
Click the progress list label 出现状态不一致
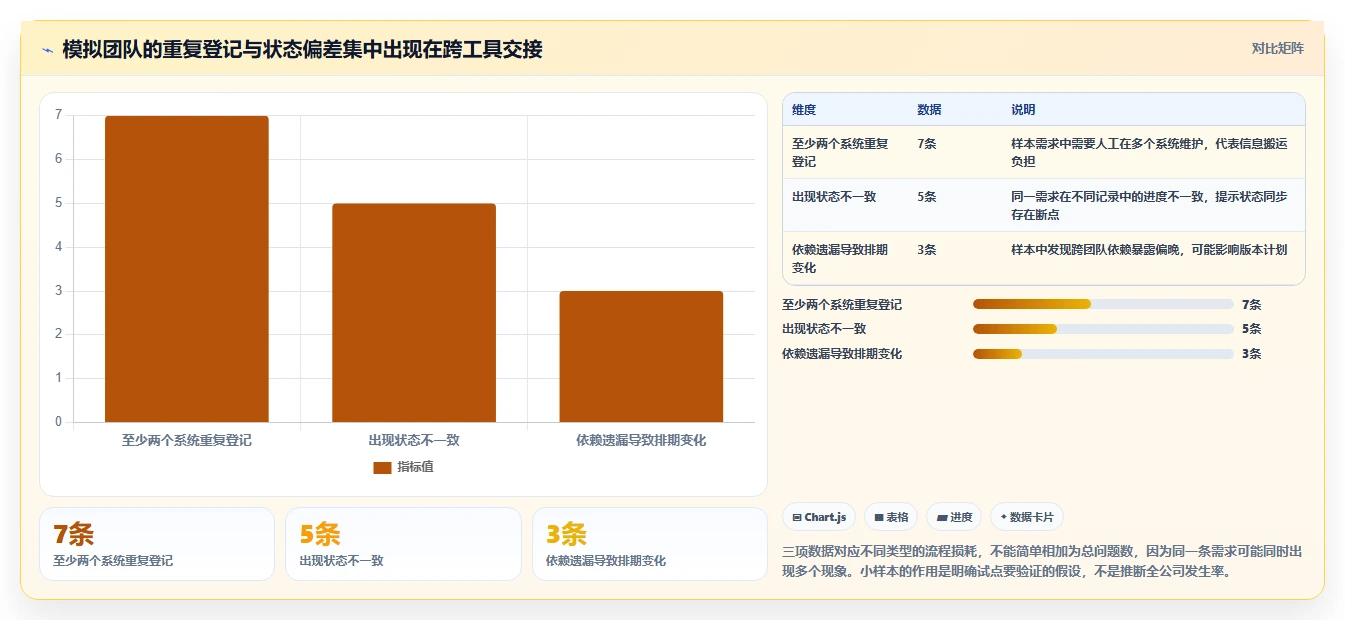click(x=824, y=329)
